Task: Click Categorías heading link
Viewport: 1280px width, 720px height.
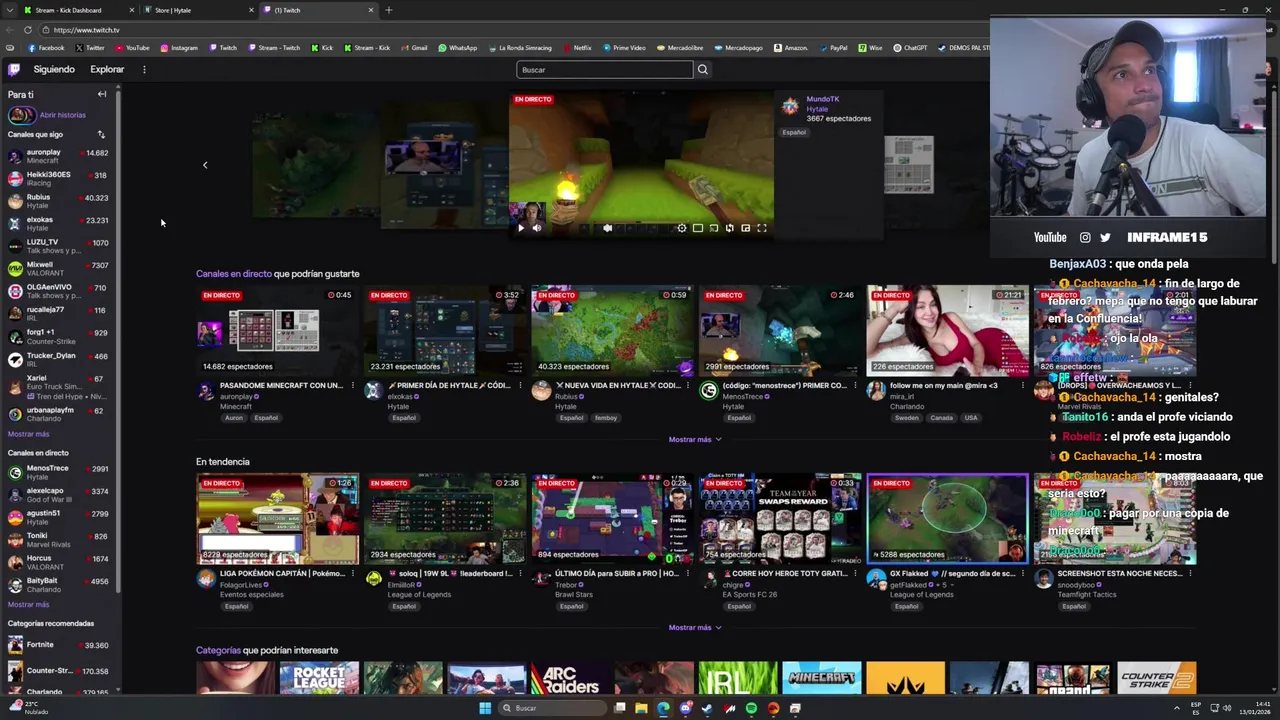Action: tap(218, 650)
